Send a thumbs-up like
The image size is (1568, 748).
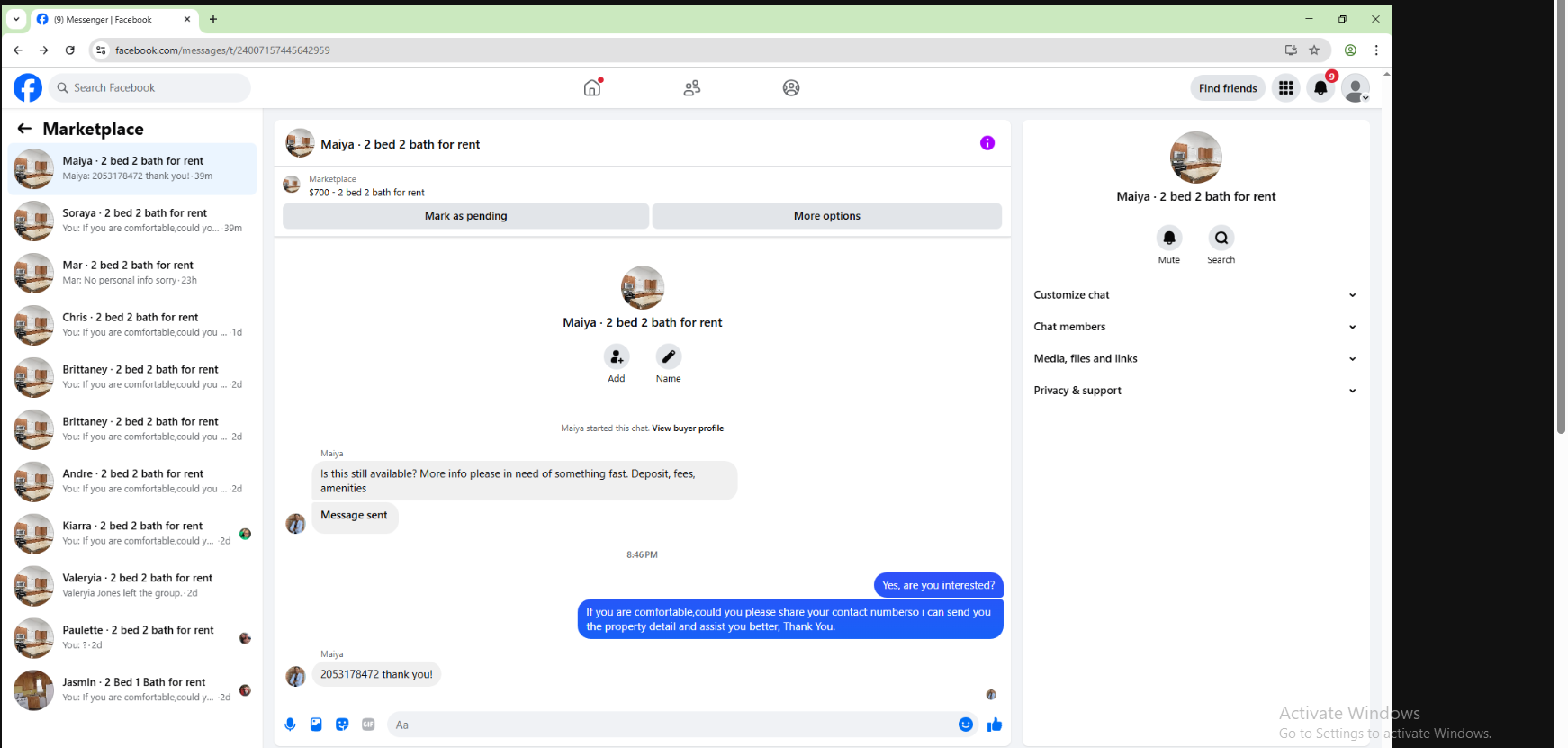tap(995, 725)
